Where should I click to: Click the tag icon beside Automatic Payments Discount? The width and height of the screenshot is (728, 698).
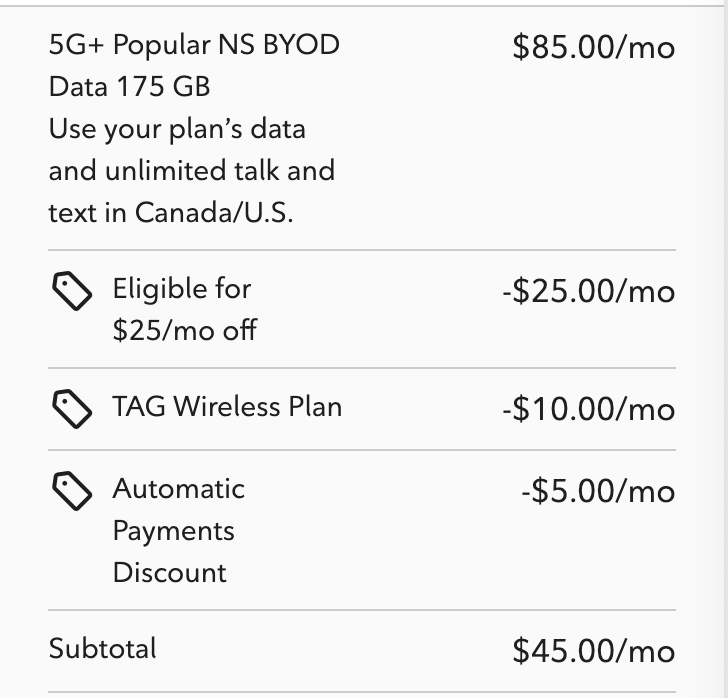coord(72,490)
